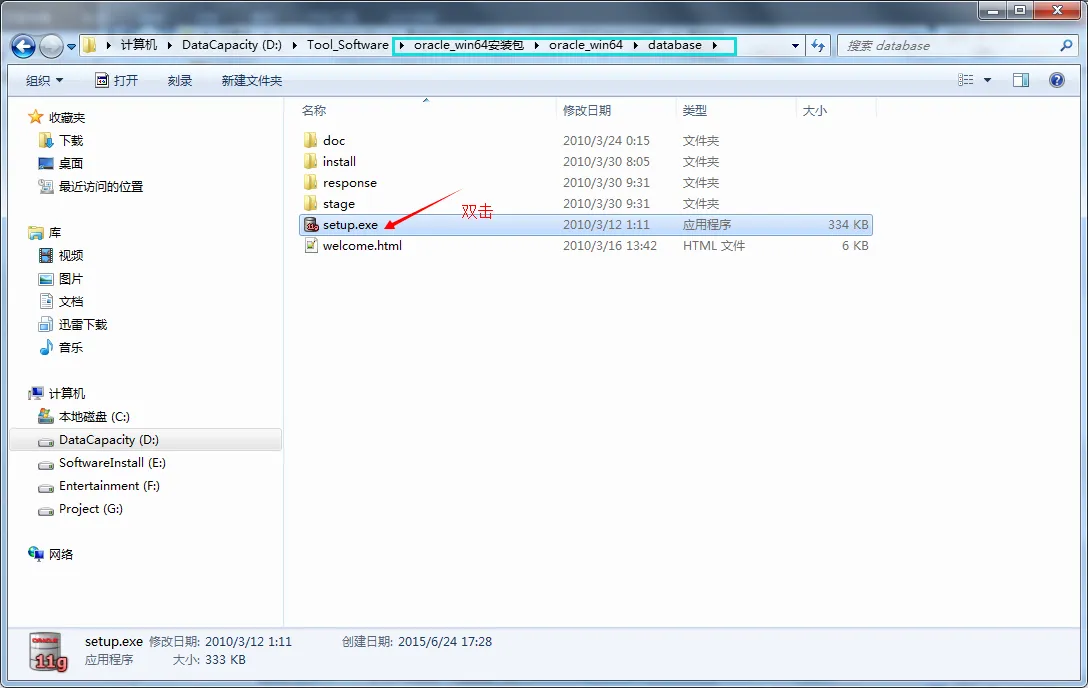Viewport: 1088px width, 688px height.
Task: Click the setup.exe file name
Action: [x=350, y=225]
